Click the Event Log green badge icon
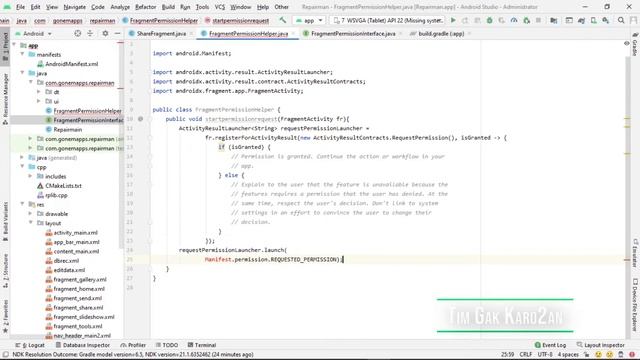The image size is (640, 360). (x=537, y=345)
